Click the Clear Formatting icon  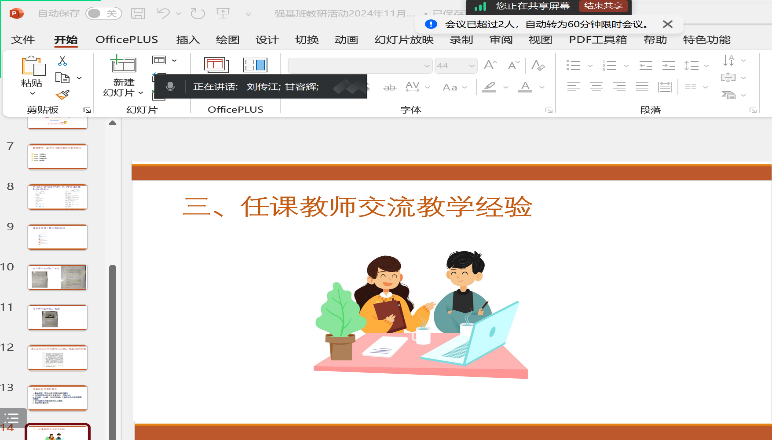[536, 64]
